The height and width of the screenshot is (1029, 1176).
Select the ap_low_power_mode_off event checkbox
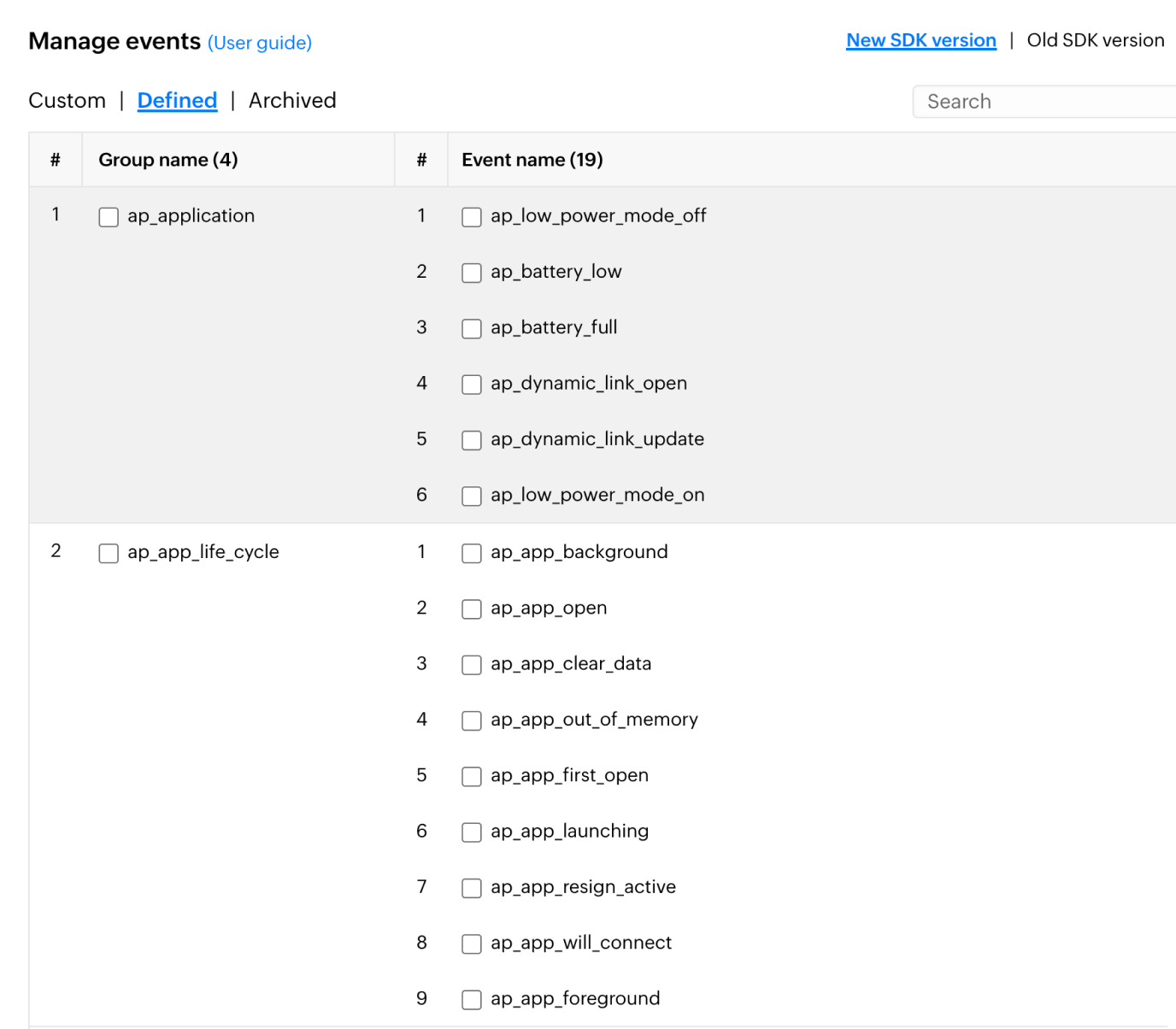[x=472, y=217]
